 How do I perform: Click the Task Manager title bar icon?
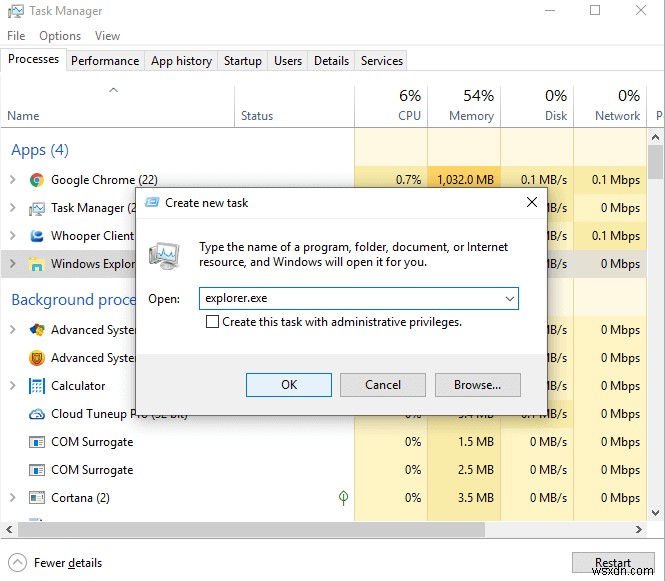click(x=16, y=11)
